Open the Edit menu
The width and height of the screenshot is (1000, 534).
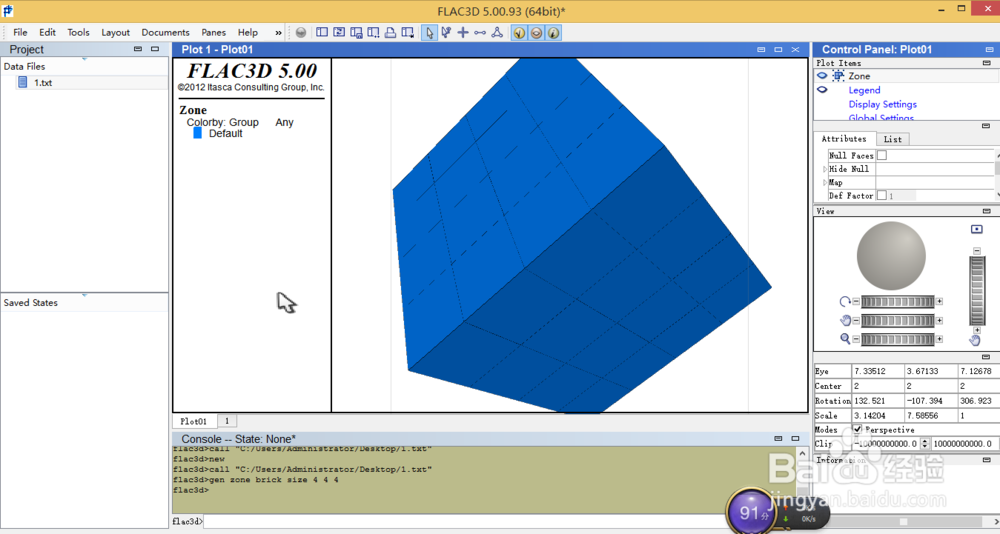point(47,33)
